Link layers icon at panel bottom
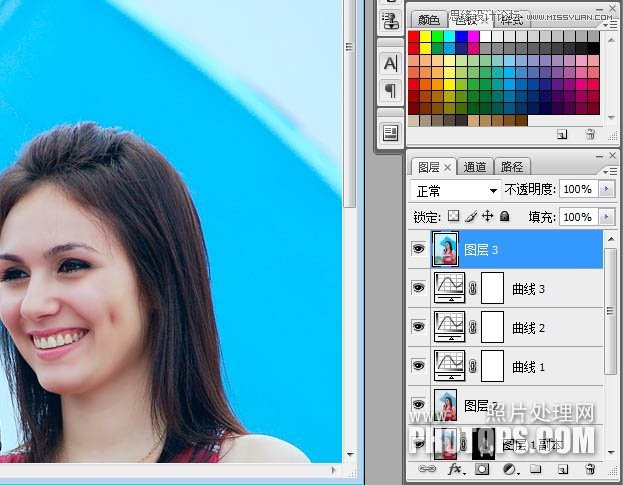This screenshot has height=485, width=623. [427, 469]
